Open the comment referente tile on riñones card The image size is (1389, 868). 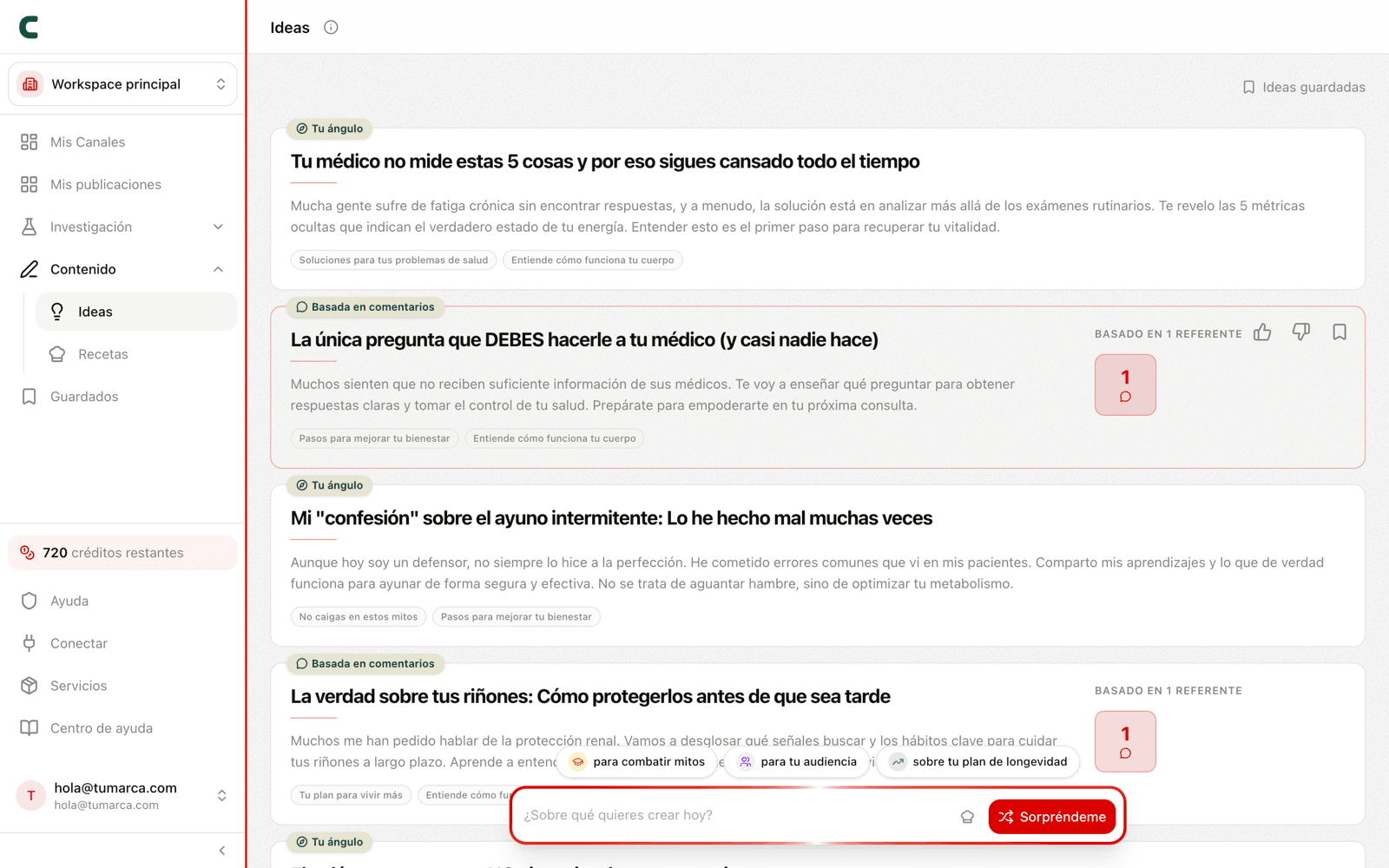1125,741
